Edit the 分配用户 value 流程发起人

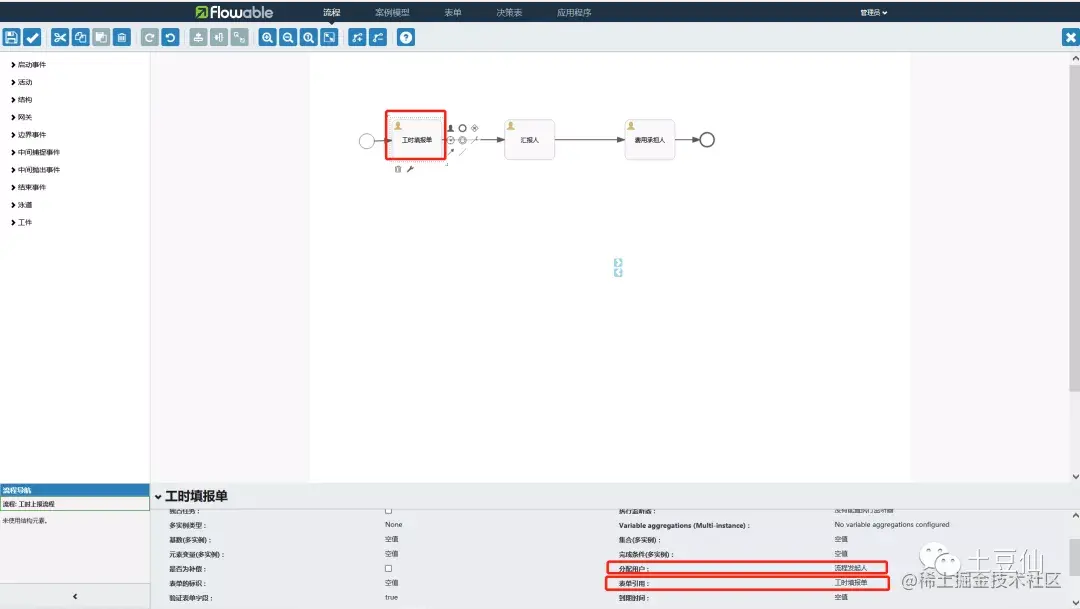851,568
